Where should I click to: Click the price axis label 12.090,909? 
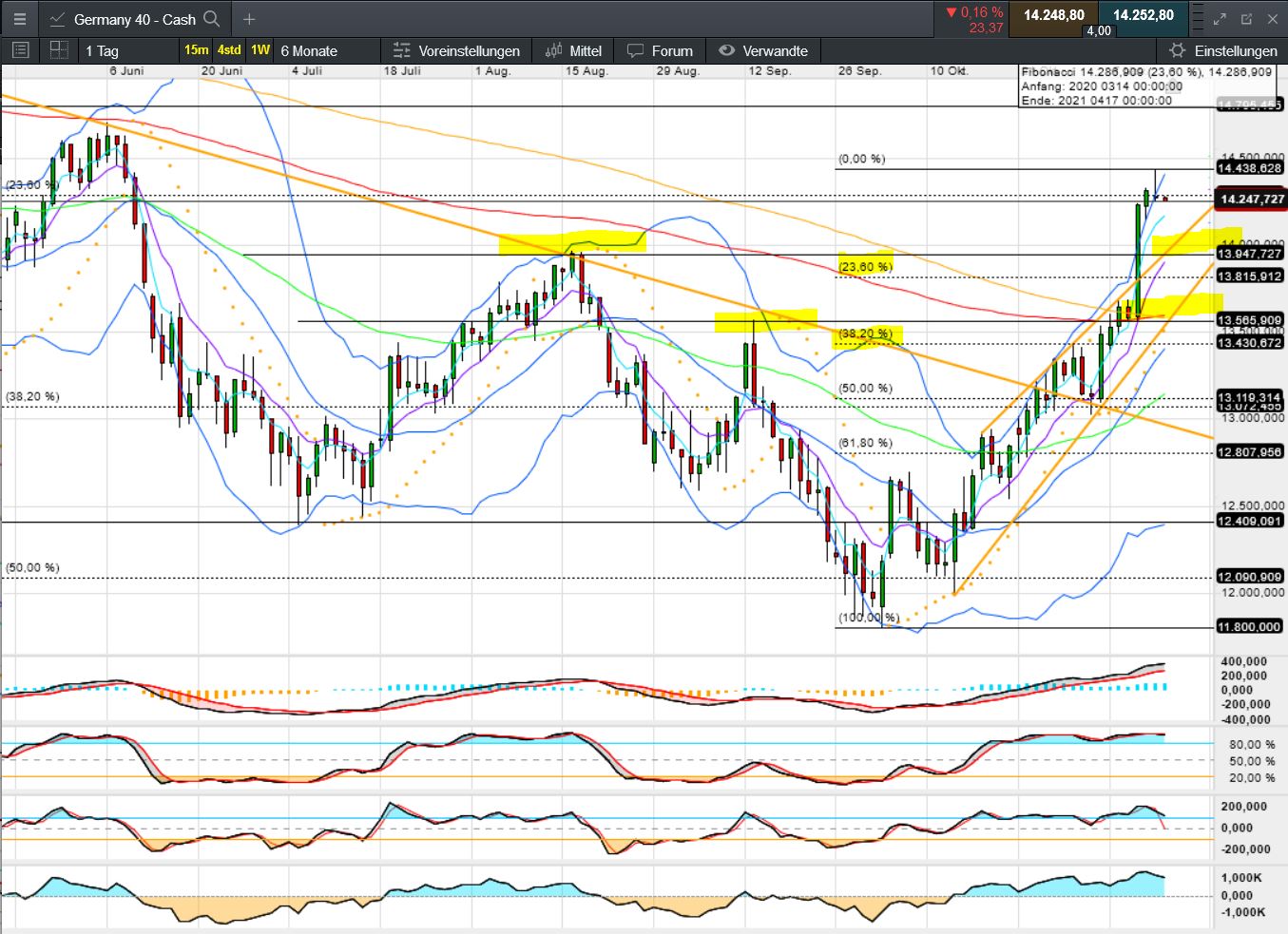pyautogui.click(x=1251, y=577)
